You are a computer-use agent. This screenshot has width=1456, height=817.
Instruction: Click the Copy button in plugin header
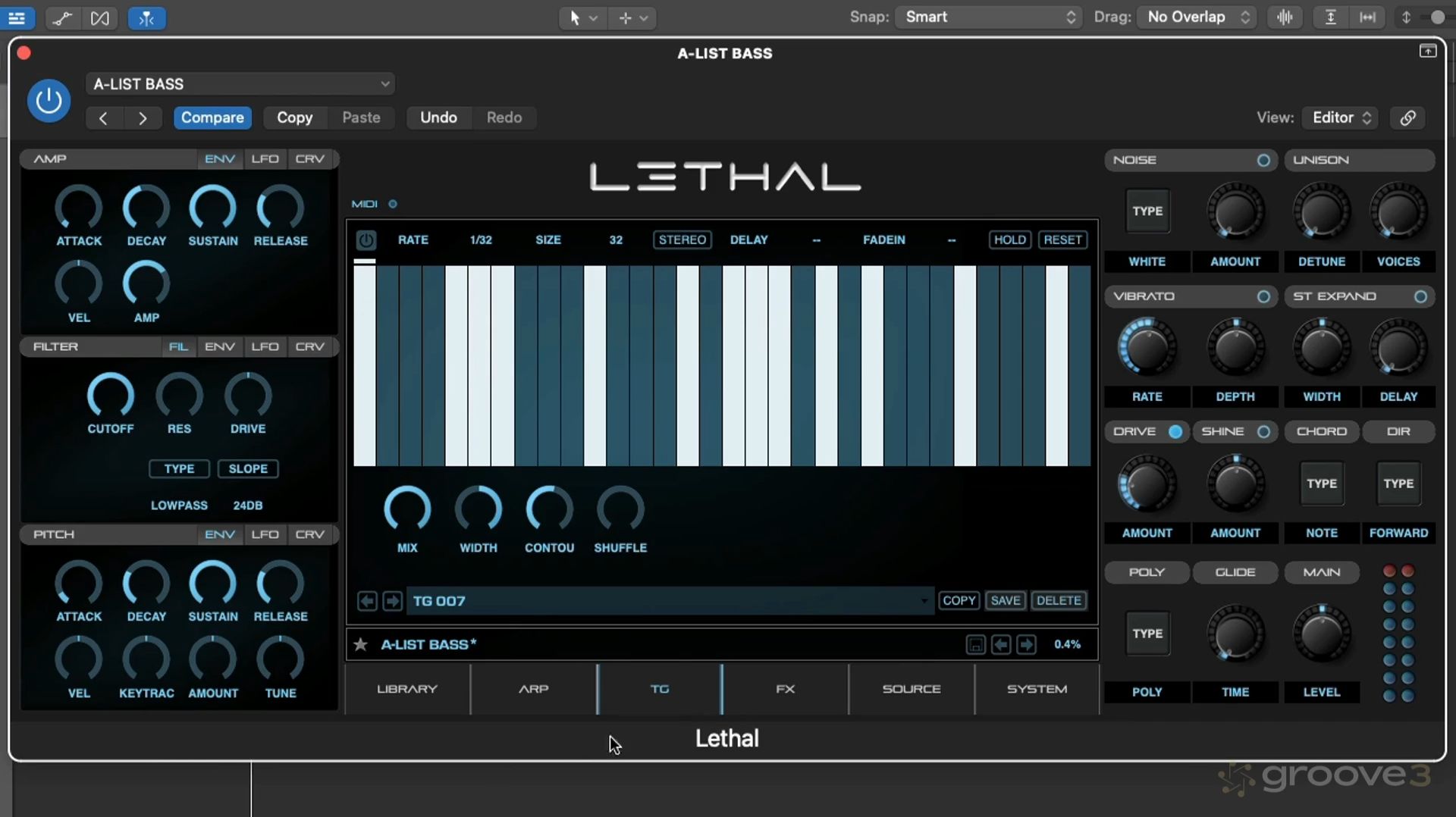(x=295, y=117)
